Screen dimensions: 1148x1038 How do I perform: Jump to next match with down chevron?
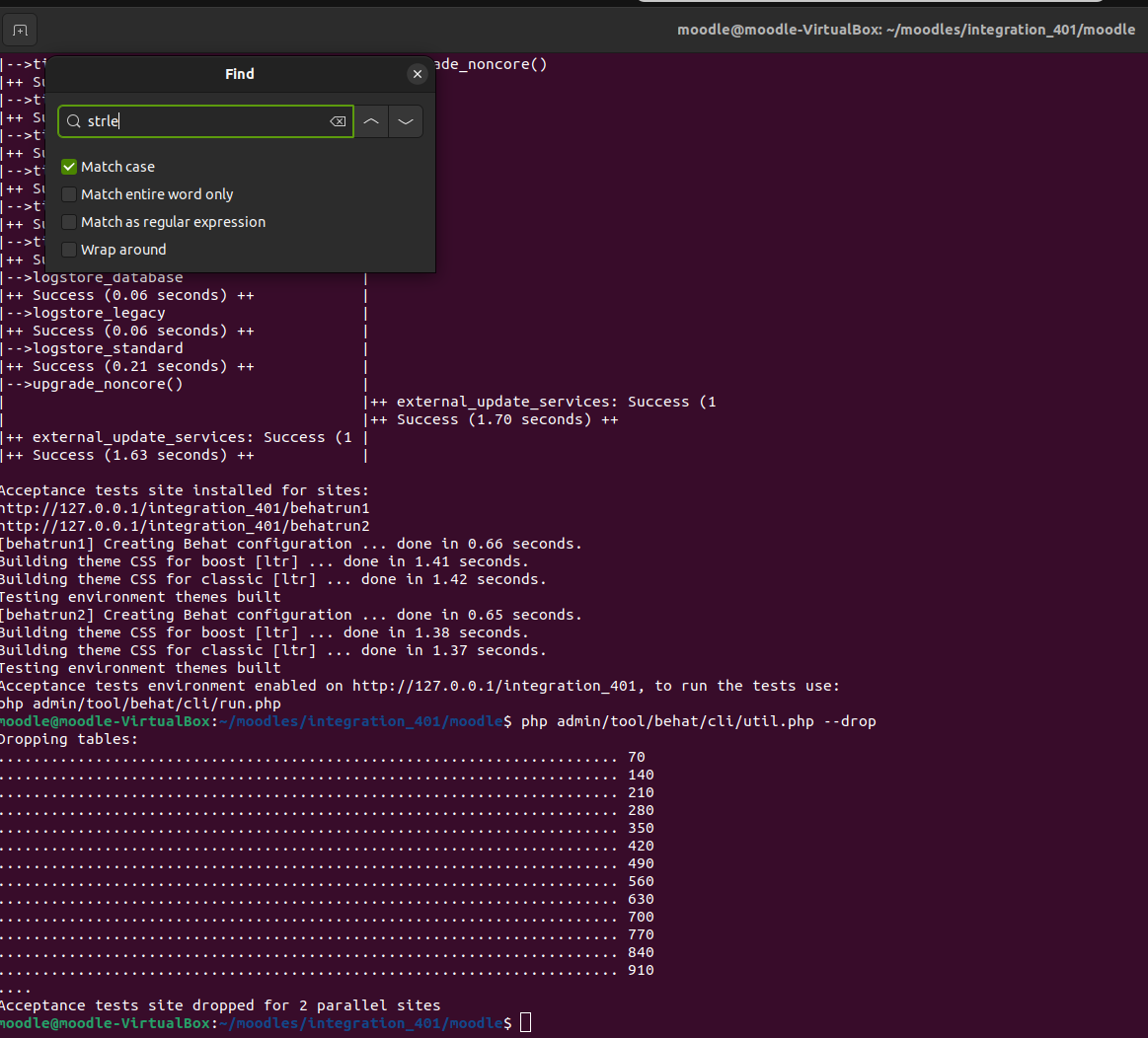point(406,121)
